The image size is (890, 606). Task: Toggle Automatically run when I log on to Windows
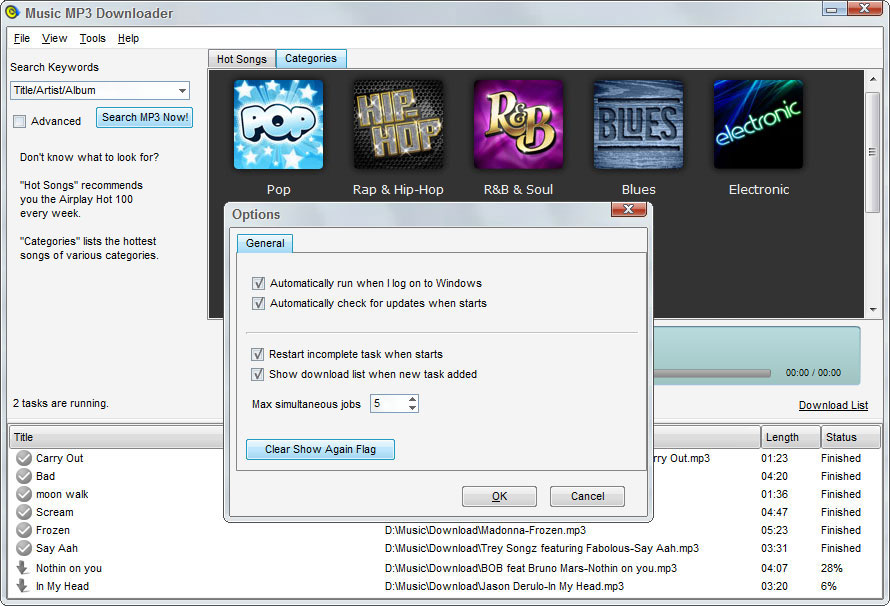pyautogui.click(x=258, y=283)
